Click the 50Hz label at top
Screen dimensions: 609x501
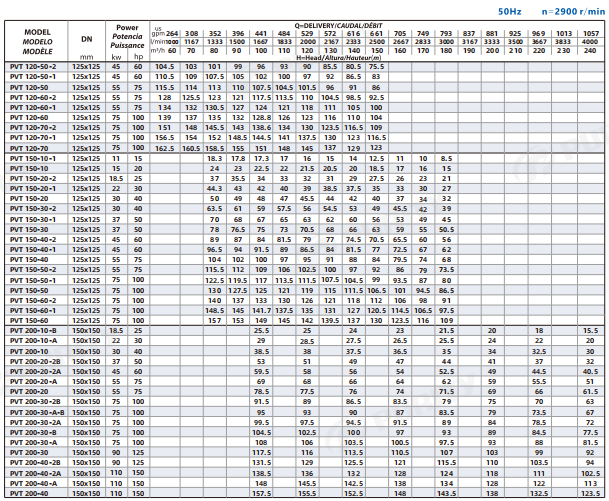click(x=510, y=8)
